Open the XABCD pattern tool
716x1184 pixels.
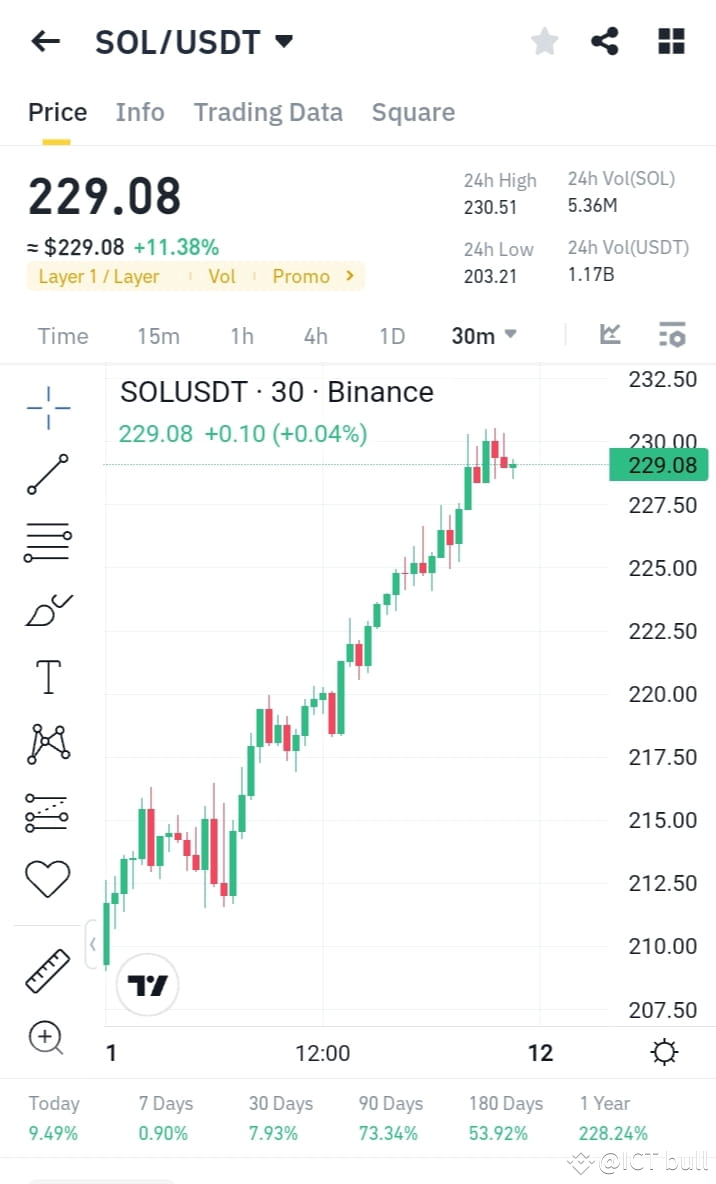click(x=46, y=742)
